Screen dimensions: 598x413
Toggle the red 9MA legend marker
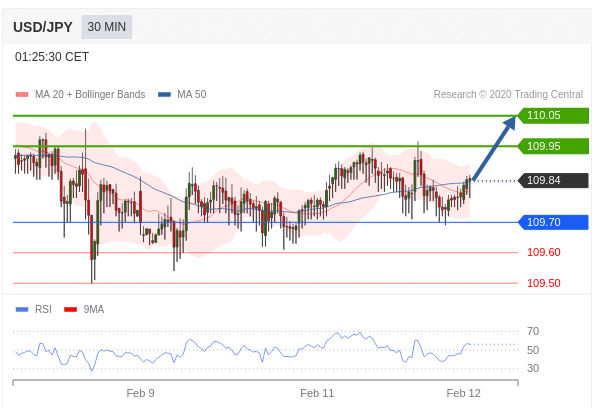(x=71, y=309)
